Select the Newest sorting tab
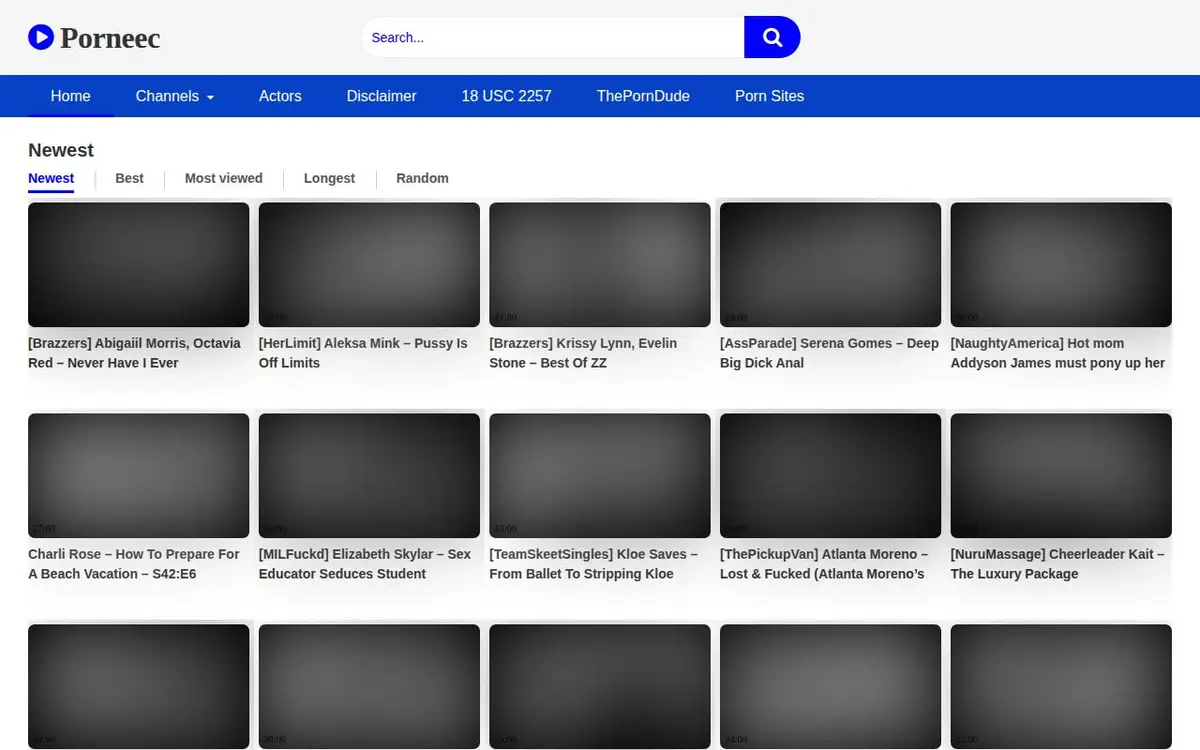1200x750 pixels. click(51, 178)
